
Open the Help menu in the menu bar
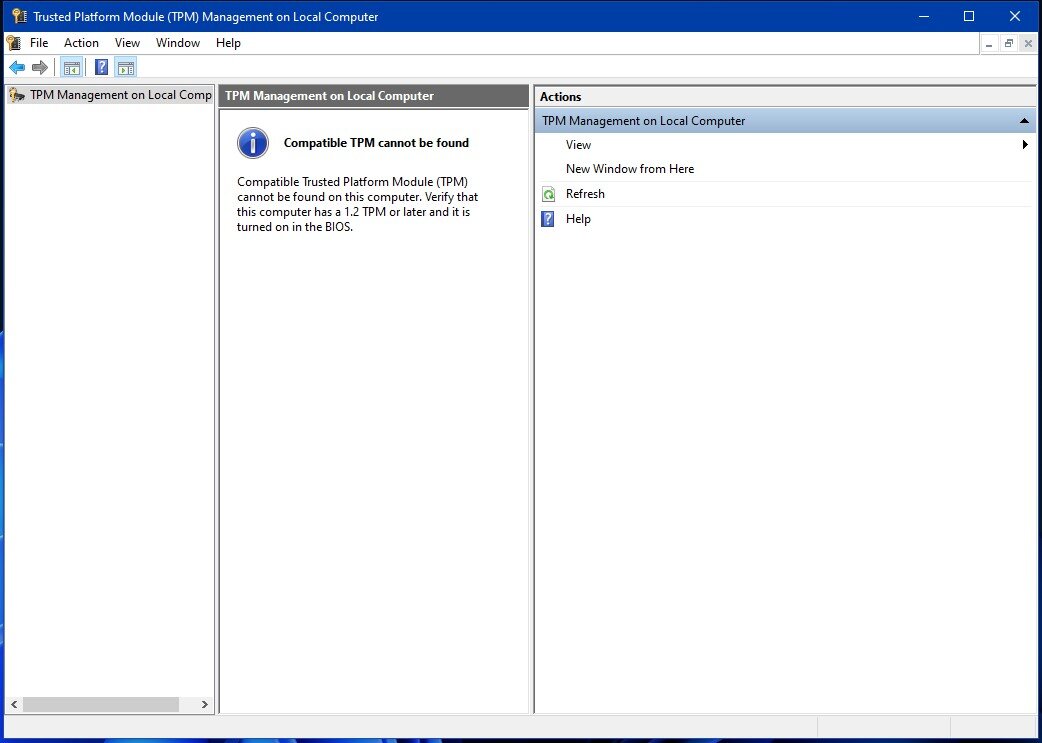tap(228, 43)
